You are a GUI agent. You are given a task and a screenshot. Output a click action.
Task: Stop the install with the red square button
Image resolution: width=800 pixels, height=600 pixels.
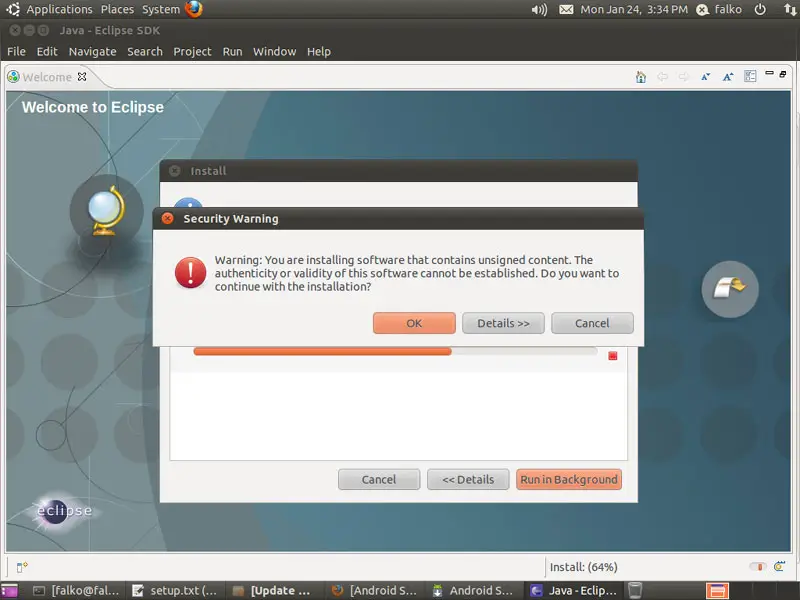(x=613, y=356)
